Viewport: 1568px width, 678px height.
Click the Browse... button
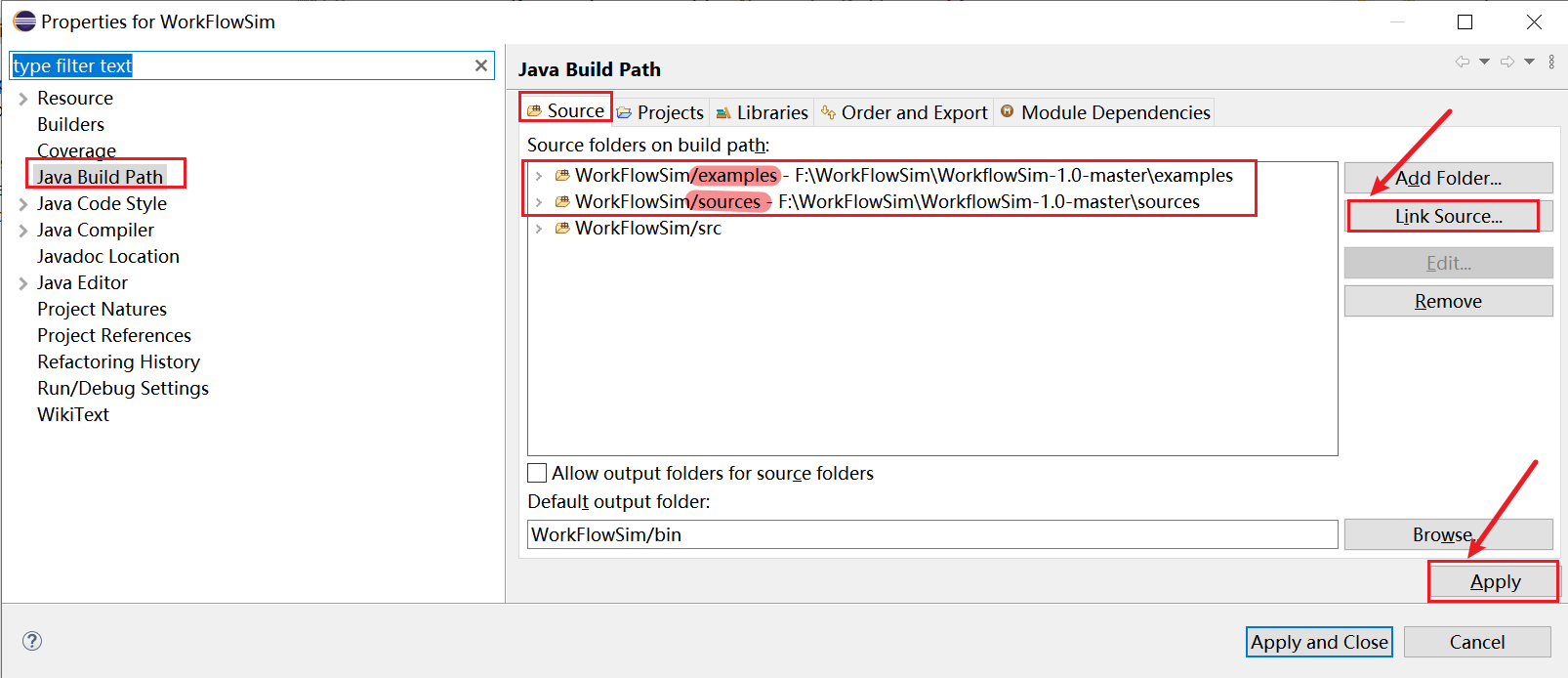[1448, 534]
